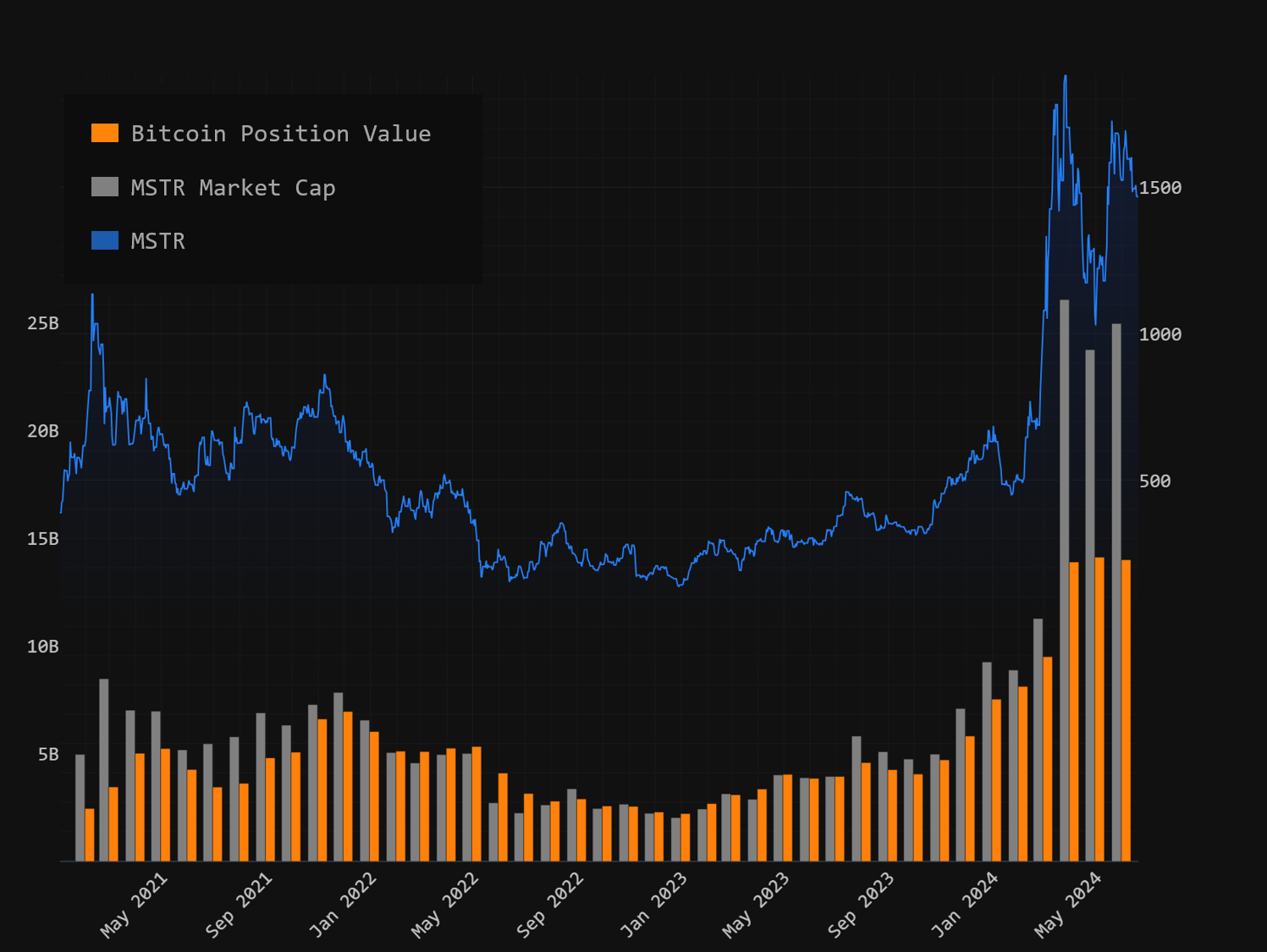Click the May 2021 x-axis label
The image size is (1267, 952).
click(x=134, y=905)
